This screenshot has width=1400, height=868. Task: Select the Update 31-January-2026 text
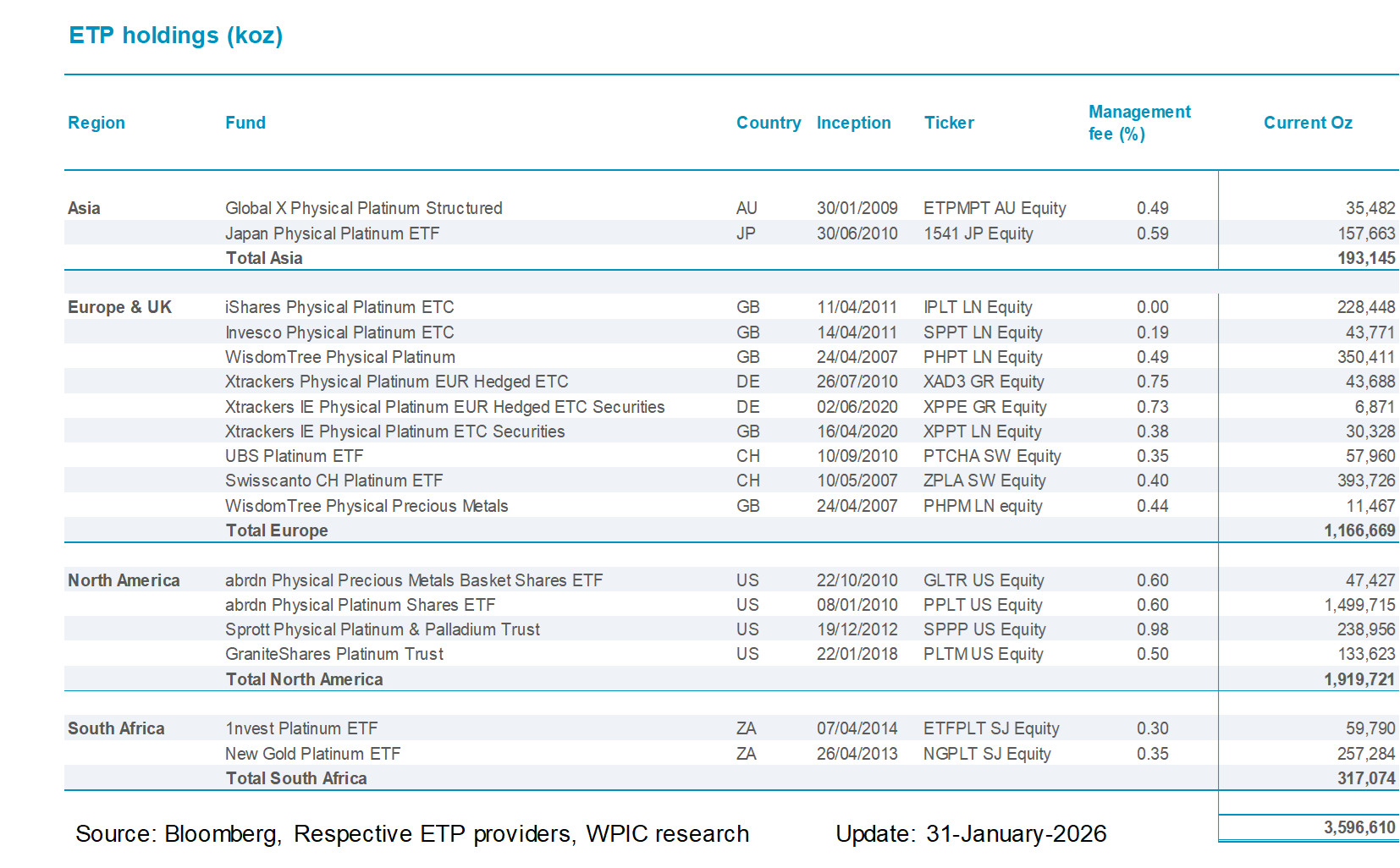tap(970, 834)
